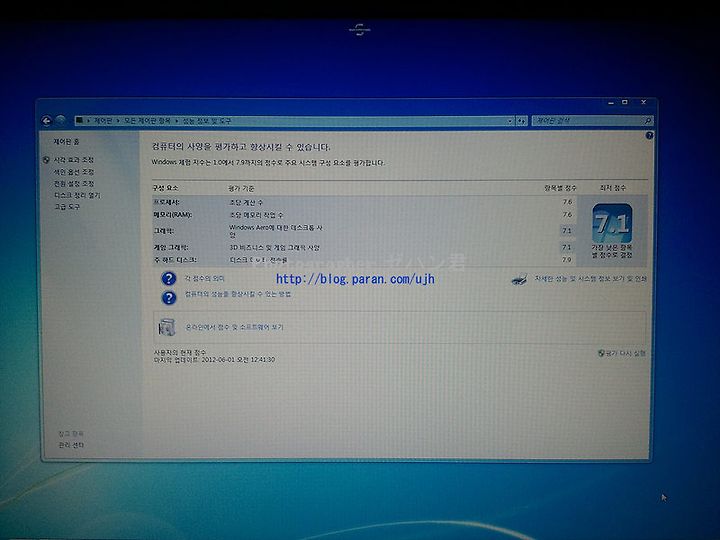
Task: Click 평가 기준 column header
Action: tap(242, 188)
